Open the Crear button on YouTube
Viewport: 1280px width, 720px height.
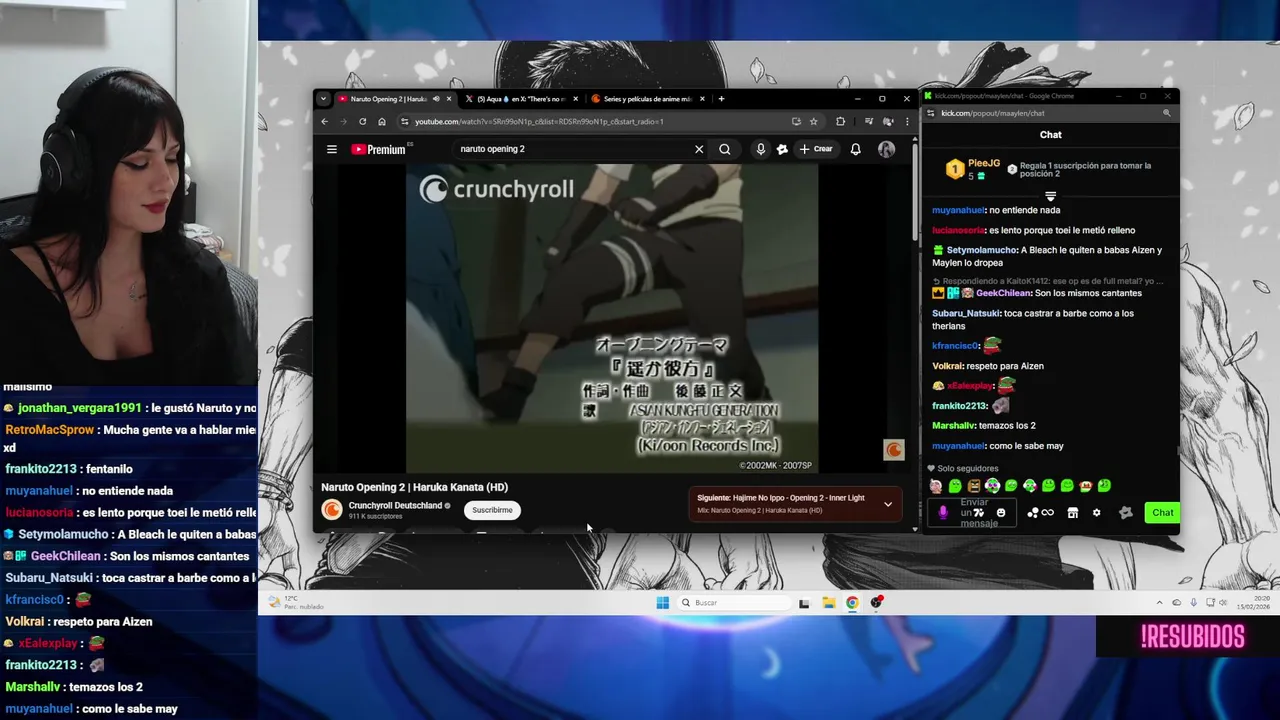[816, 149]
